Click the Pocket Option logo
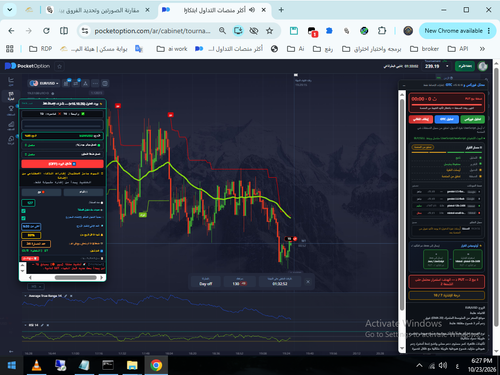500x375 pixels. (27, 66)
